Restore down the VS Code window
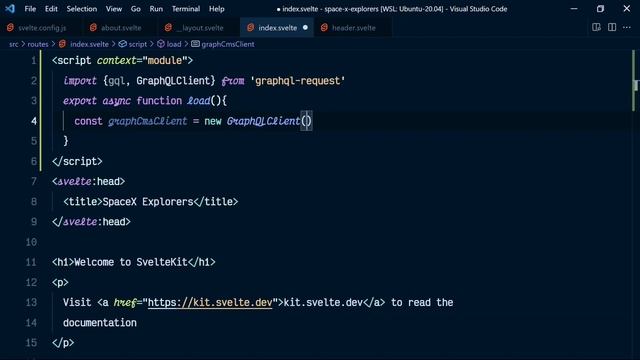 tap(600, 9)
